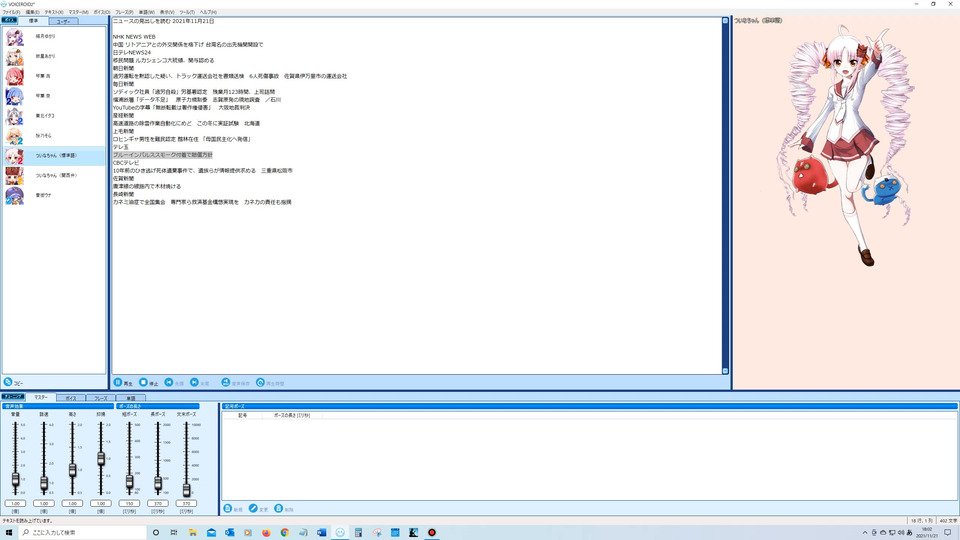Open the File (ファイル) menu

[x=11, y=12]
